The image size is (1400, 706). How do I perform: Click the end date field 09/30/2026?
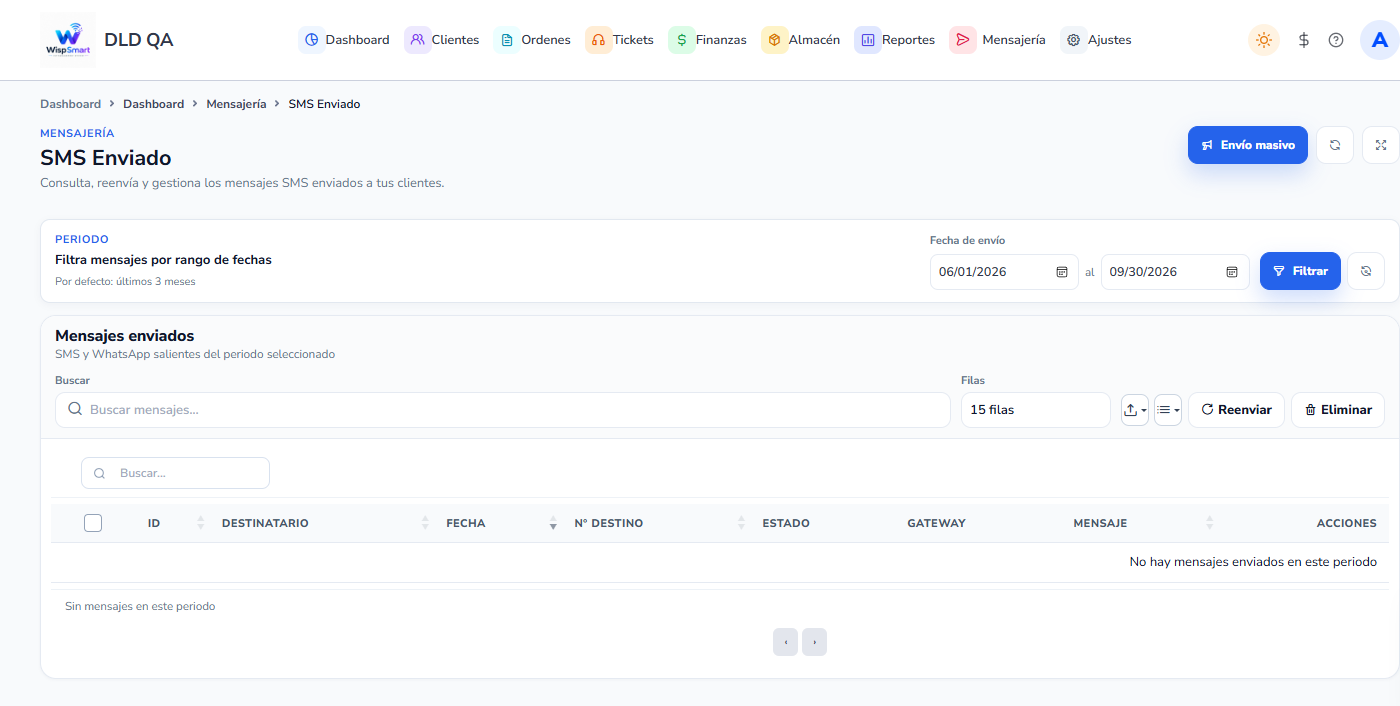point(1175,272)
